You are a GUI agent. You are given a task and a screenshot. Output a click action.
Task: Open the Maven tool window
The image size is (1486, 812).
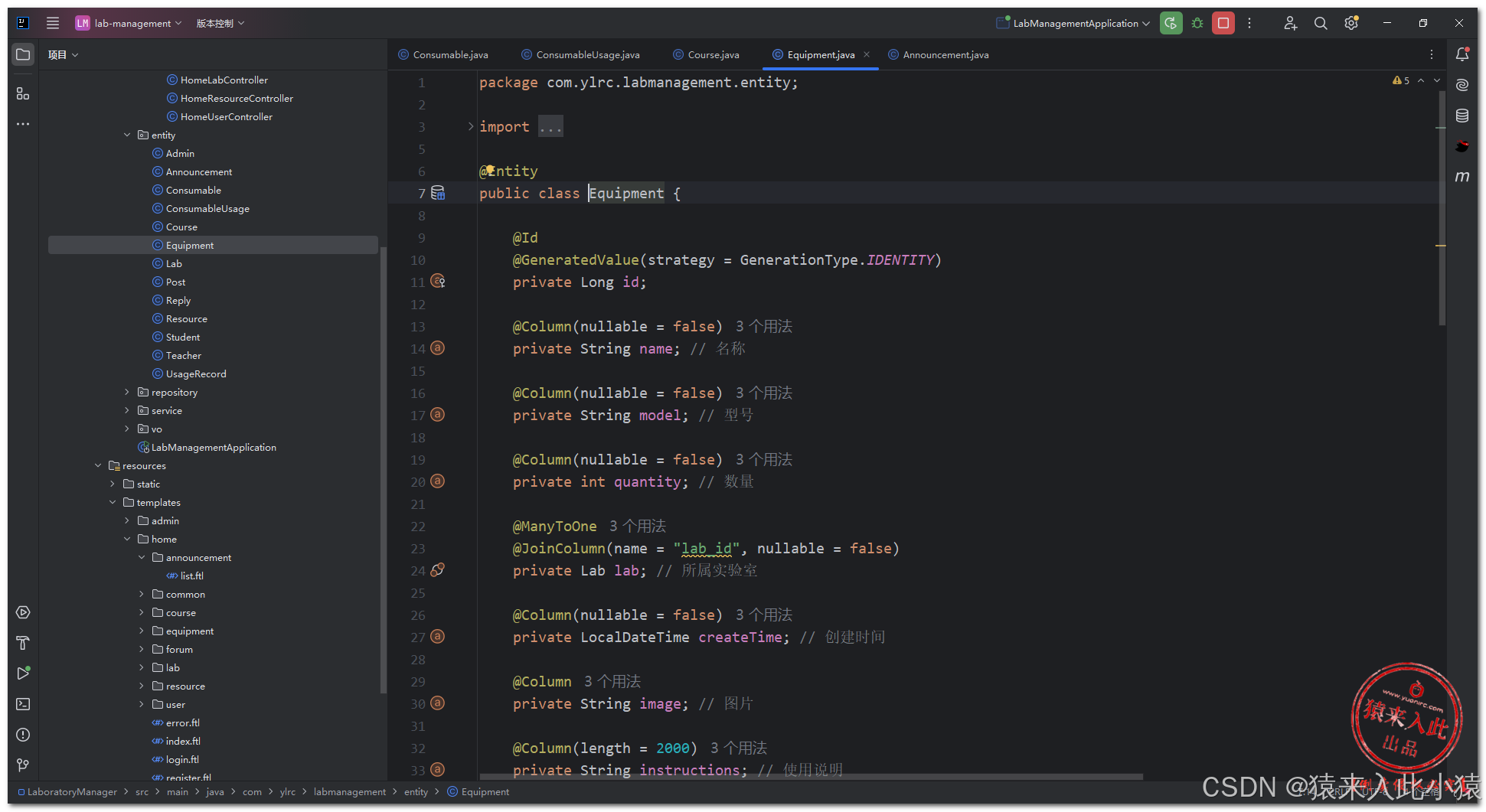[1462, 177]
